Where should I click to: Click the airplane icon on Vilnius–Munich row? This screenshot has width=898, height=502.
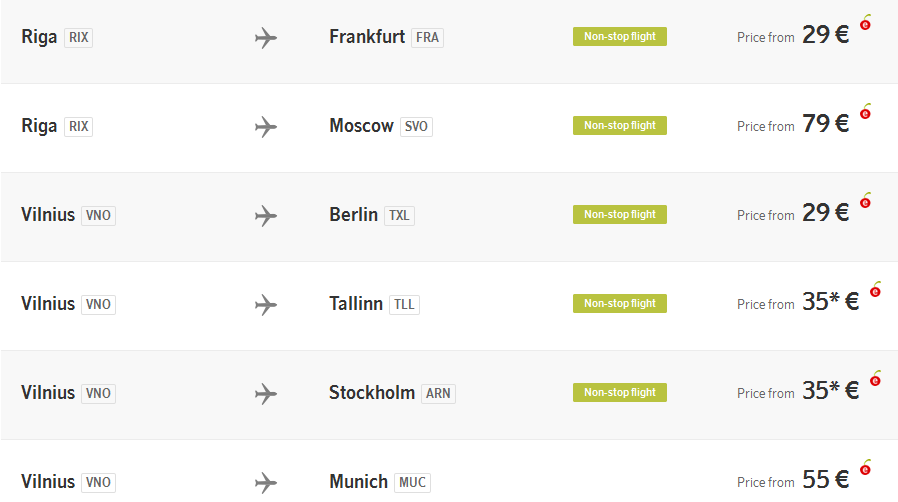(266, 483)
